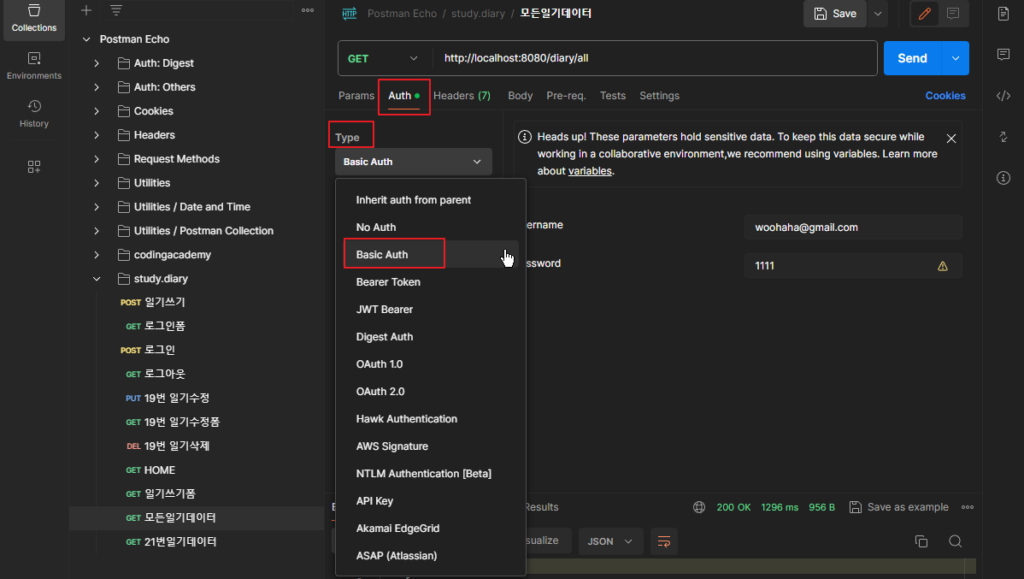Switch to the Headers (7) tab
Screen dimensions: 1024x579
pos(462,95)
